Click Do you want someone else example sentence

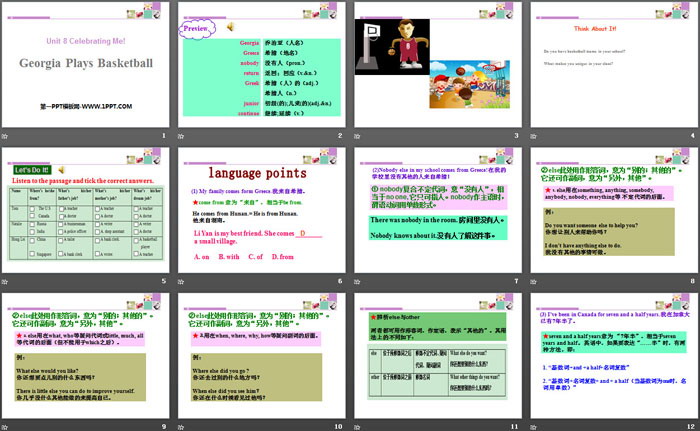coord(591,226)
